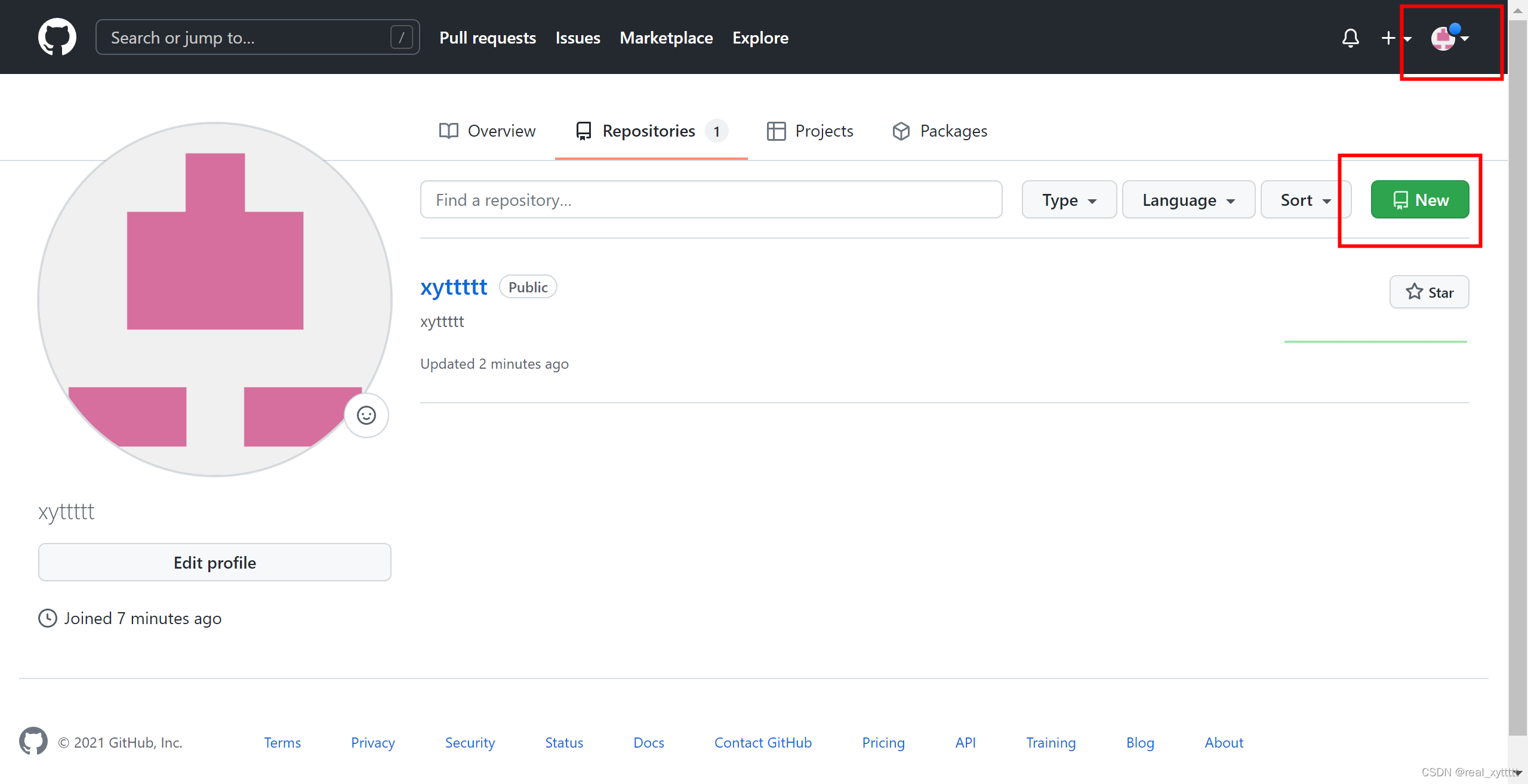This screenshot has height=784, width=1528.
Task: Click the large profile avatar image
Action: pyautogui.click(x=215, y=300)
